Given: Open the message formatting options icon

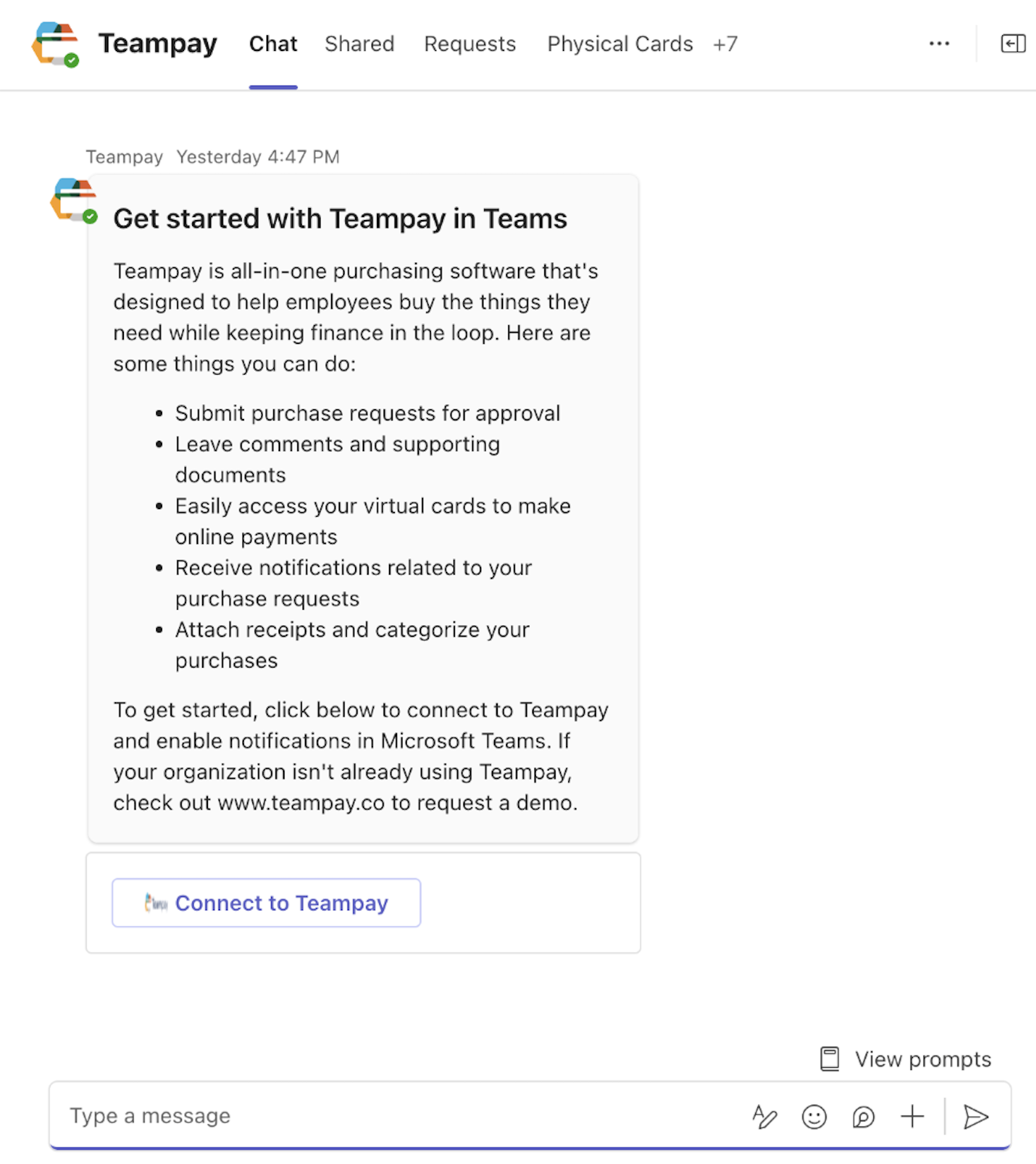Looking at the screenshot, I should pyautogui.click(x=766, y=1117).
